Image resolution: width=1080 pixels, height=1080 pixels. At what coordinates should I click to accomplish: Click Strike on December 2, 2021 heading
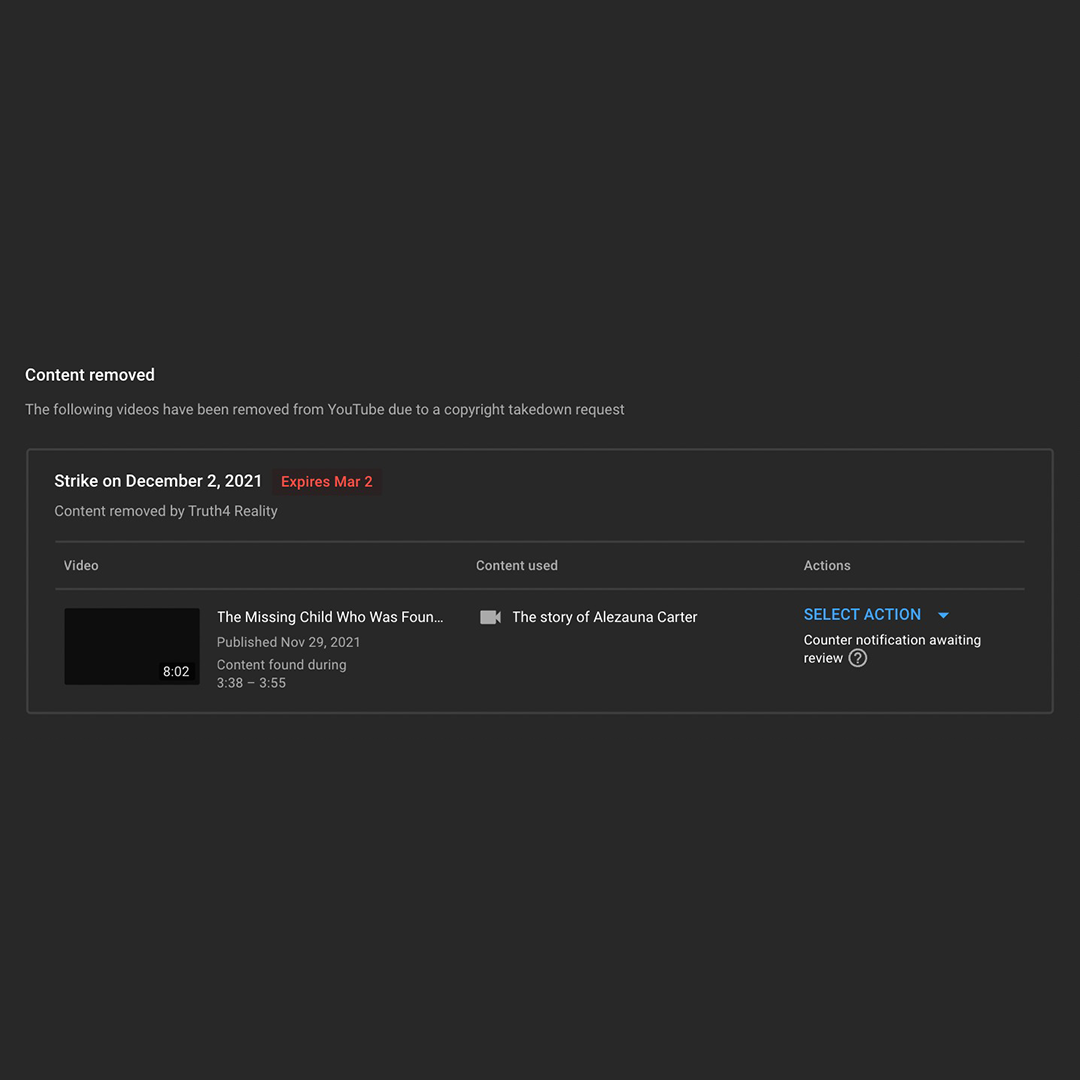click(x=158, y=481)
